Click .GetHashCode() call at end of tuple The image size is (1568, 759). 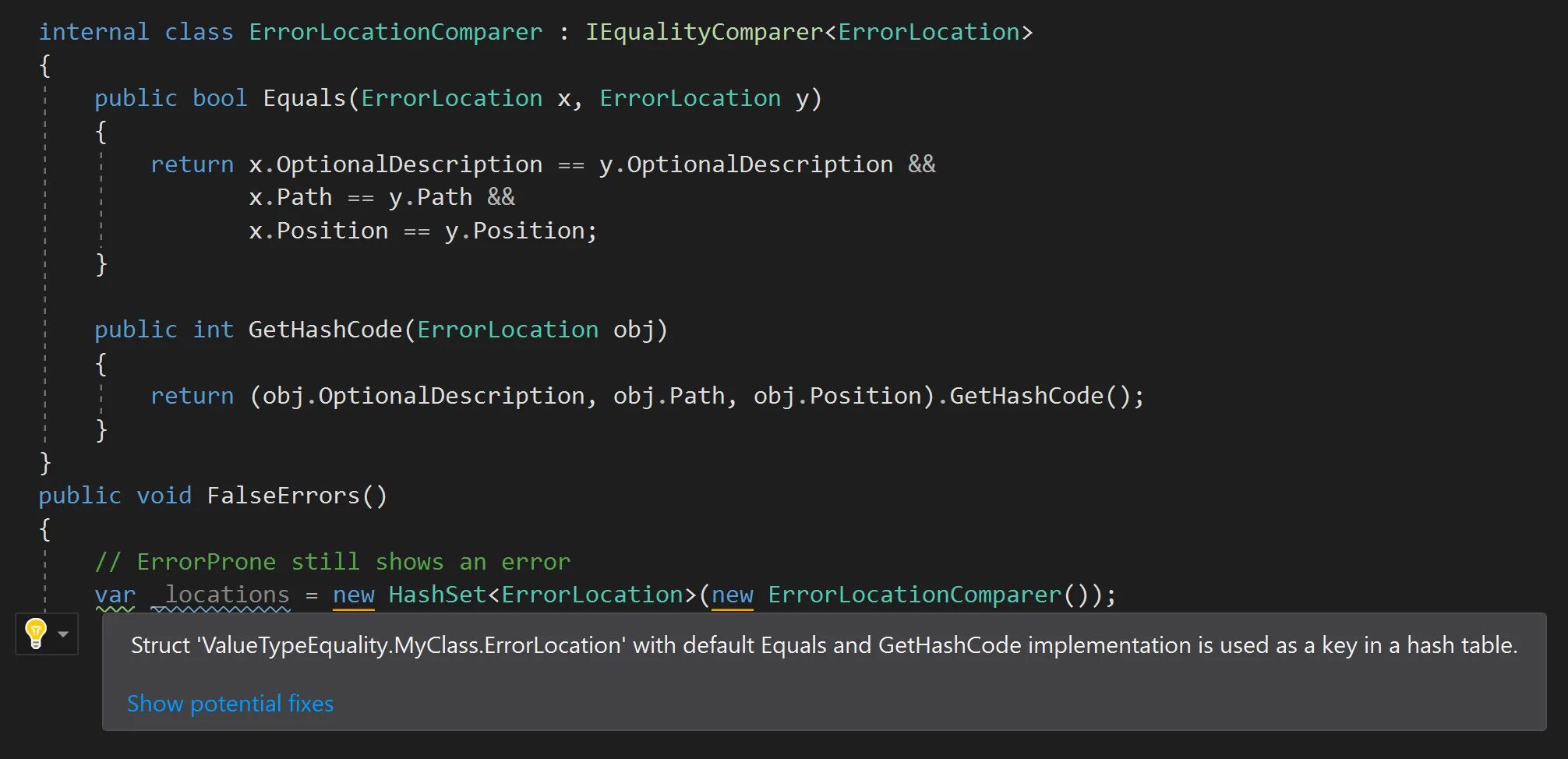point(1033,396)
